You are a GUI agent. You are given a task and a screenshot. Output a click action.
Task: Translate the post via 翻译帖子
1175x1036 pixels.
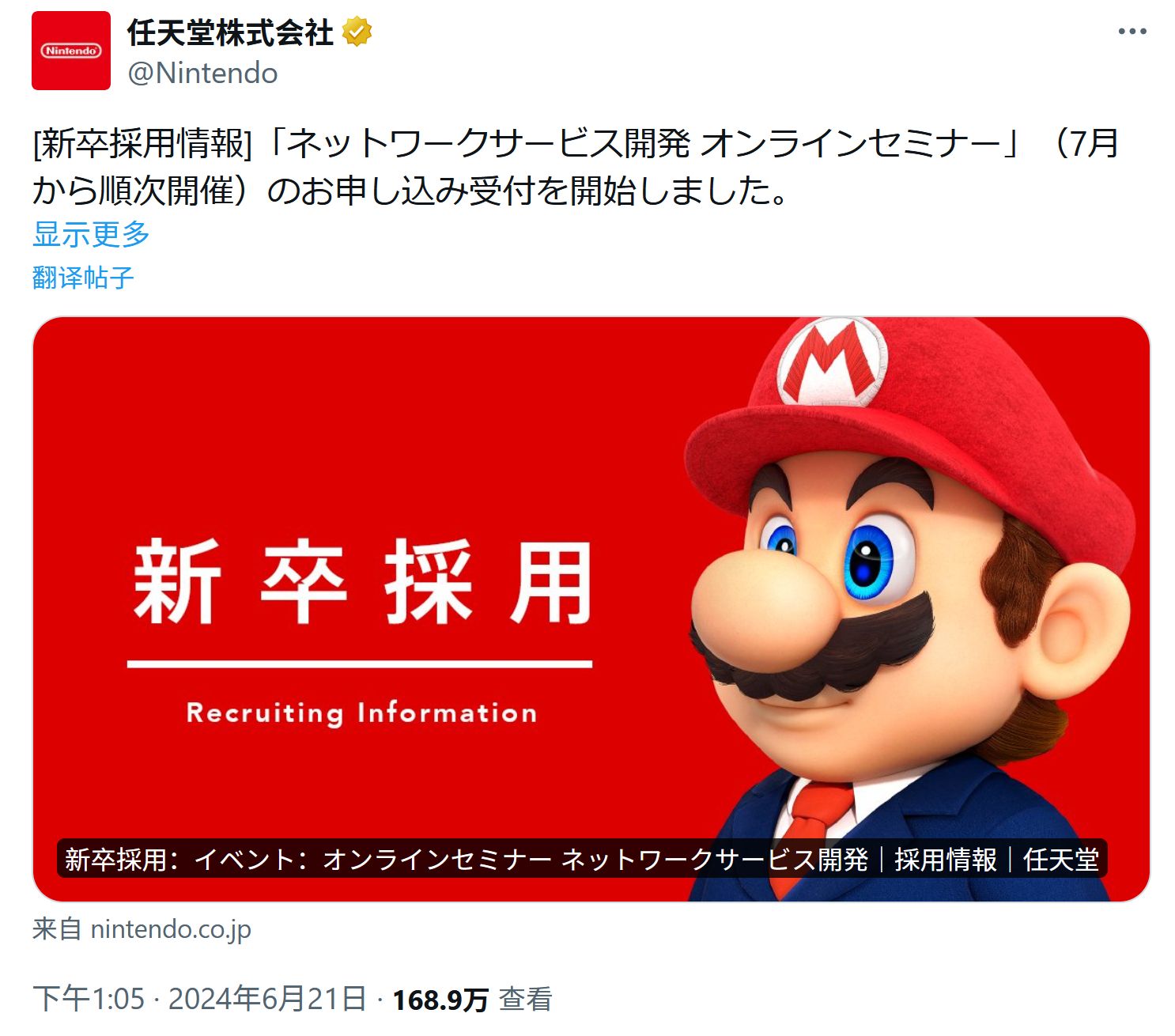tap(83, 278)
